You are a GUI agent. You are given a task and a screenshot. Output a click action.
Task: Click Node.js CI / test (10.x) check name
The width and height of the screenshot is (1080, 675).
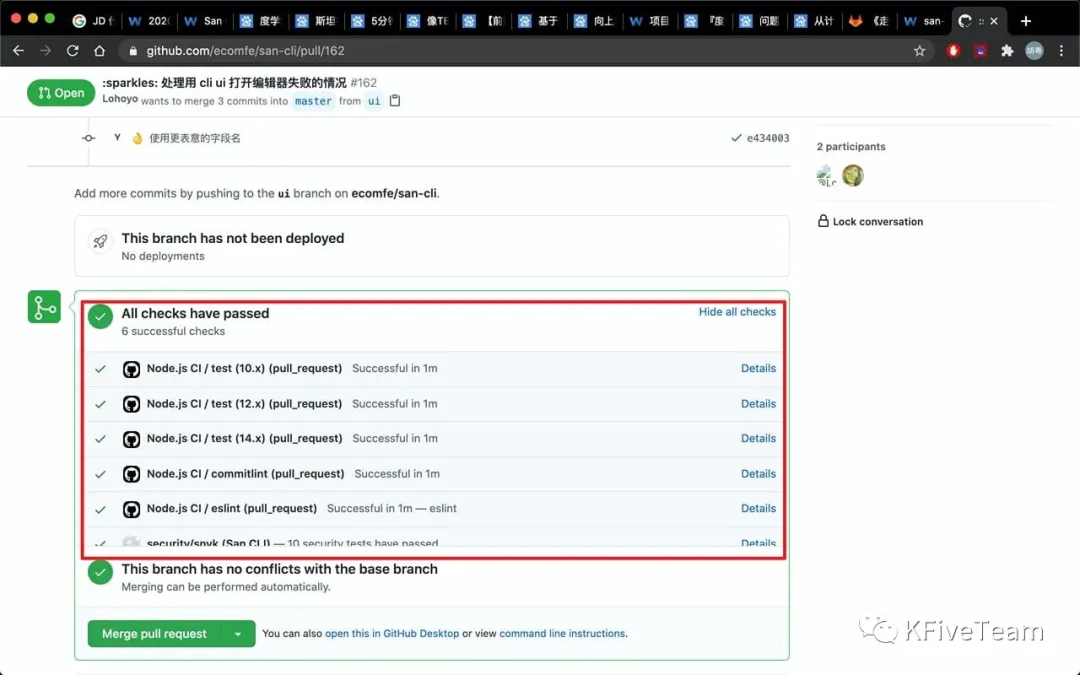click(245, 368)
